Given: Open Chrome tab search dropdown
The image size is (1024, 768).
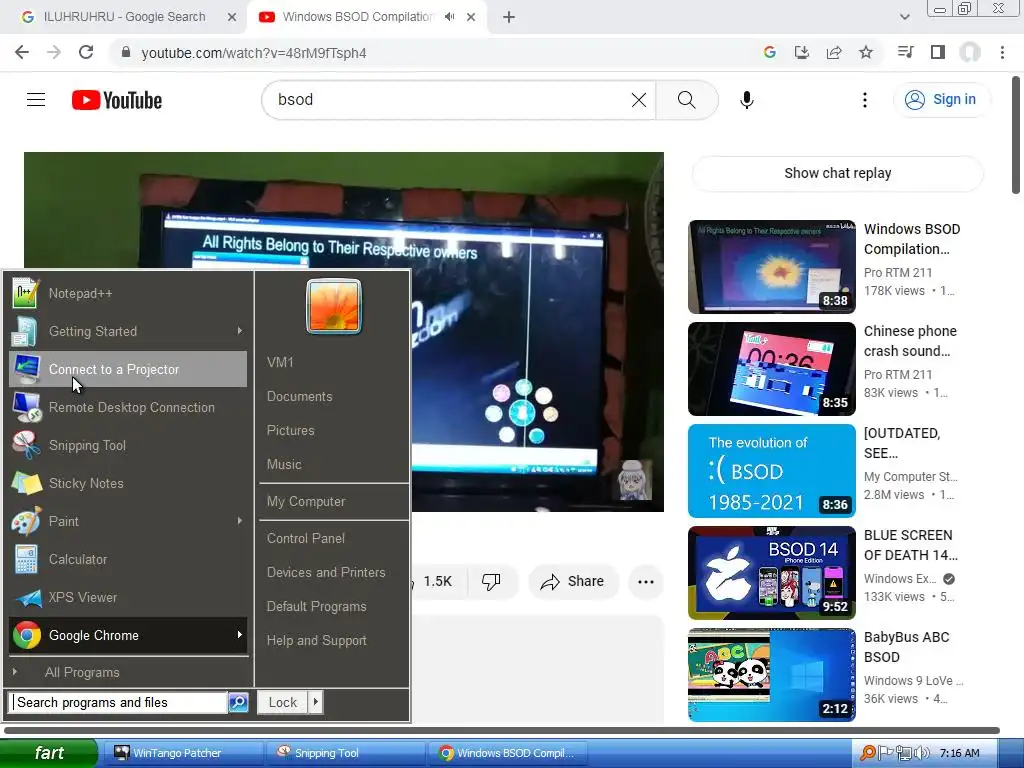Looking at the screenshot, I should click(x=904, y=17).
